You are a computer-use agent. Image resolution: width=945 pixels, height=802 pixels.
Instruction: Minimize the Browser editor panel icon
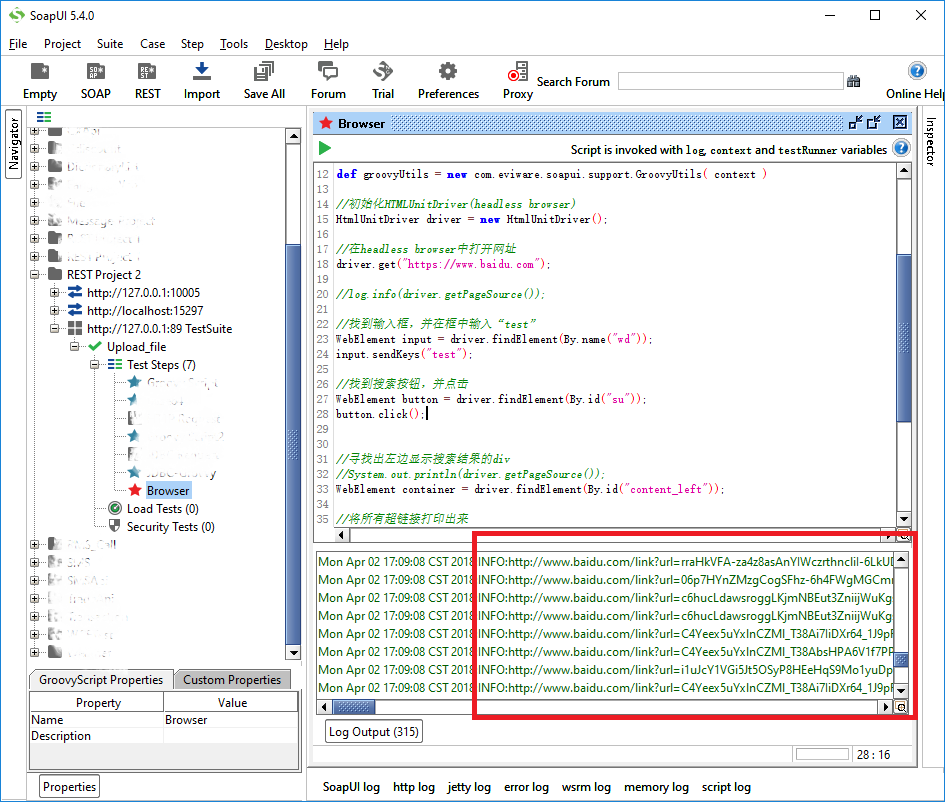point(855,123)
